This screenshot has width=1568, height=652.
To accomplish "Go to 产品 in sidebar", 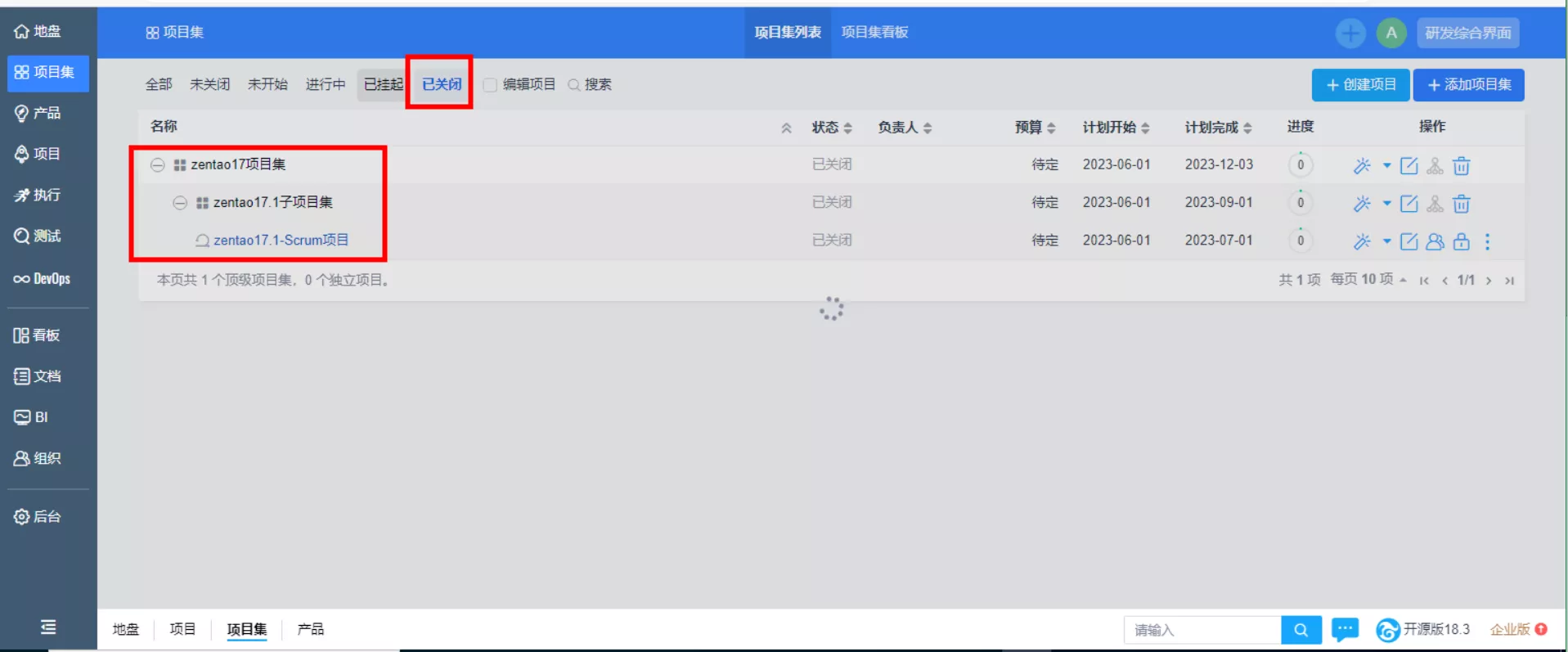I will tap(38, 113).
